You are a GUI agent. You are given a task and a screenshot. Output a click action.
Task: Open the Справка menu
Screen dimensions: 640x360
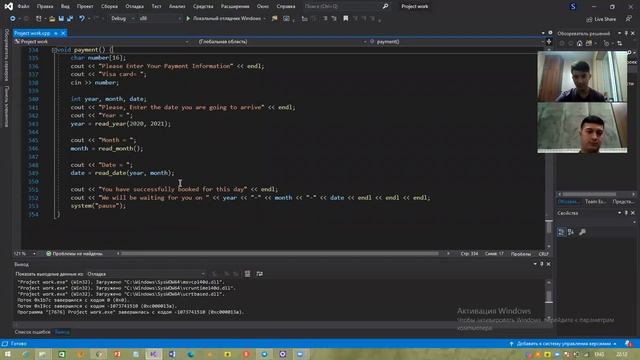(x=286, y=6)
